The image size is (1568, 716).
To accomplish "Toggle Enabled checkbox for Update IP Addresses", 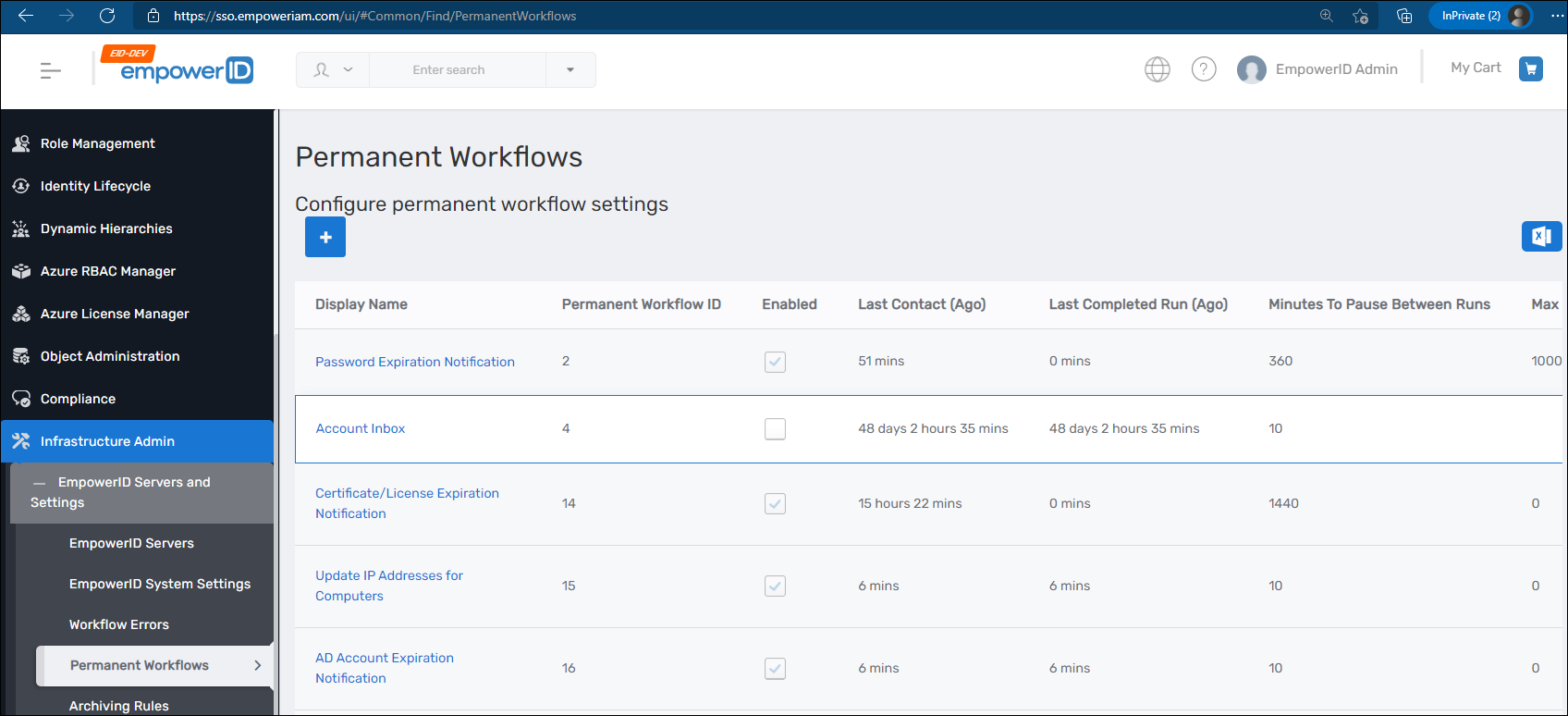I will [x=776, y=586].
